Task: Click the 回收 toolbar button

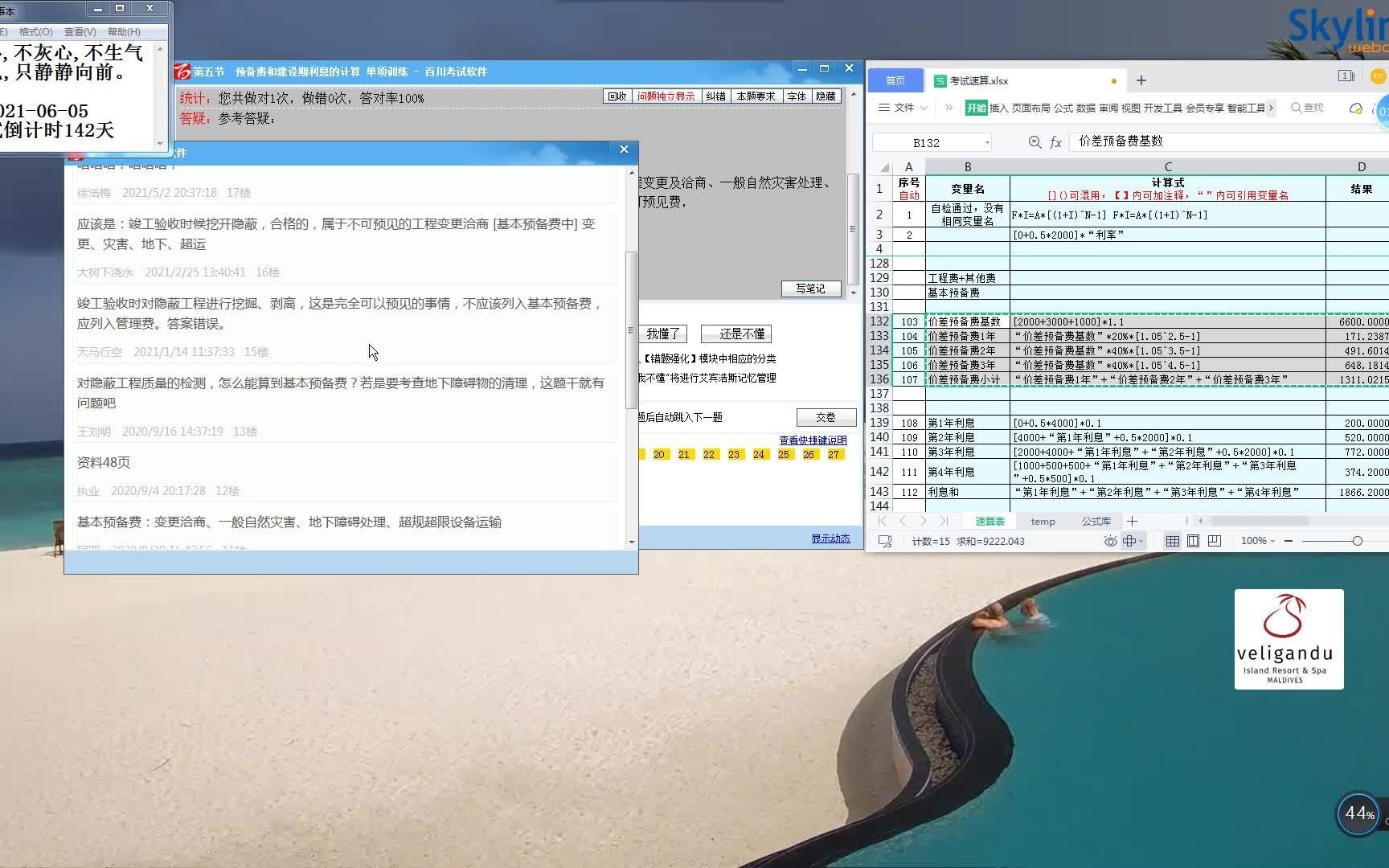Action: point(617,96)
